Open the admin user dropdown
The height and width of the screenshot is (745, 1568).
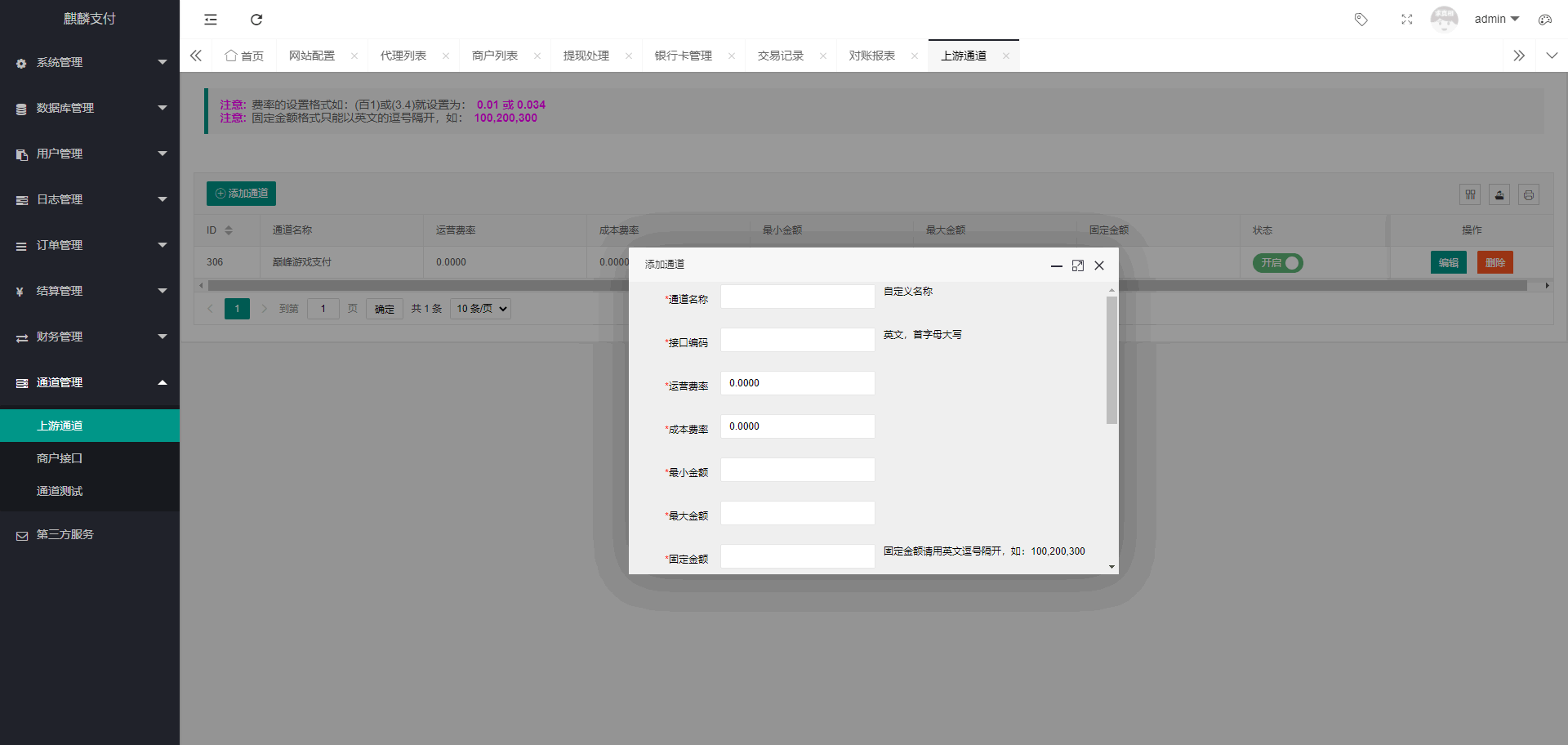[x=1496, y=19]
